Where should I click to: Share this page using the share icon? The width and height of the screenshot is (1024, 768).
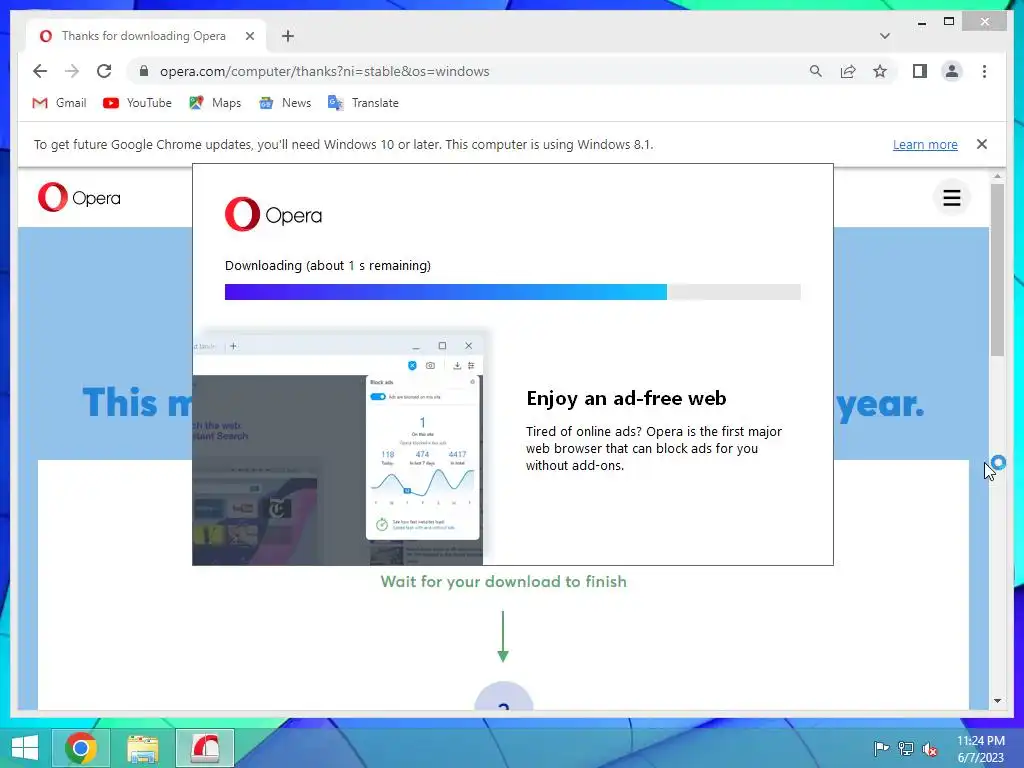848,71
